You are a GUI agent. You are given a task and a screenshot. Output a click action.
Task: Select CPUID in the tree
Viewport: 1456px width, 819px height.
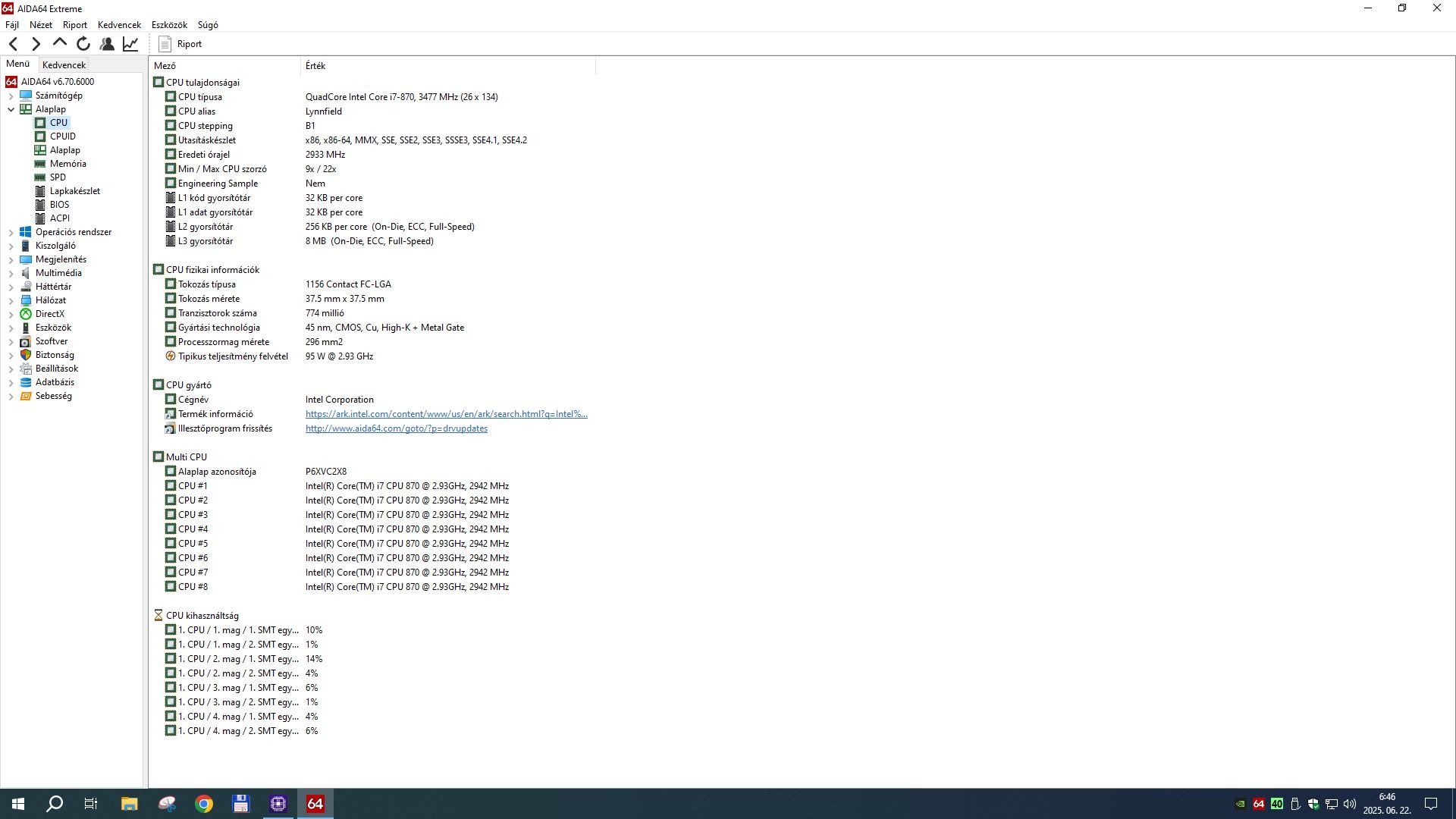pyautogui.click(x=62, y=136)
